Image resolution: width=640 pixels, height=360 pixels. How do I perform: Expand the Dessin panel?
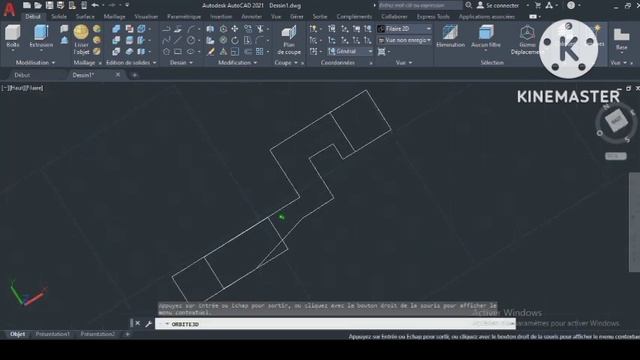click(181, 62)
